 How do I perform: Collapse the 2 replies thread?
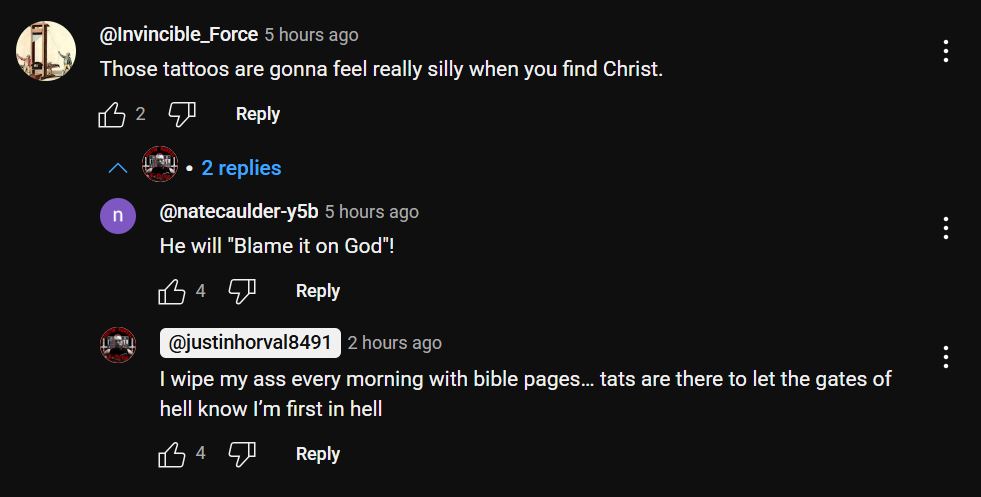pos(195,168)
